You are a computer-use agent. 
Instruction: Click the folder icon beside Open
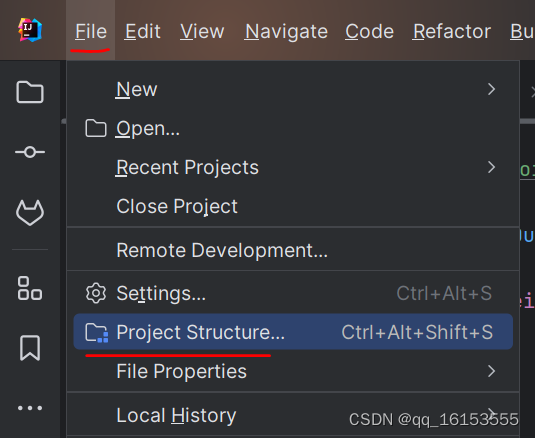(96, 128)
